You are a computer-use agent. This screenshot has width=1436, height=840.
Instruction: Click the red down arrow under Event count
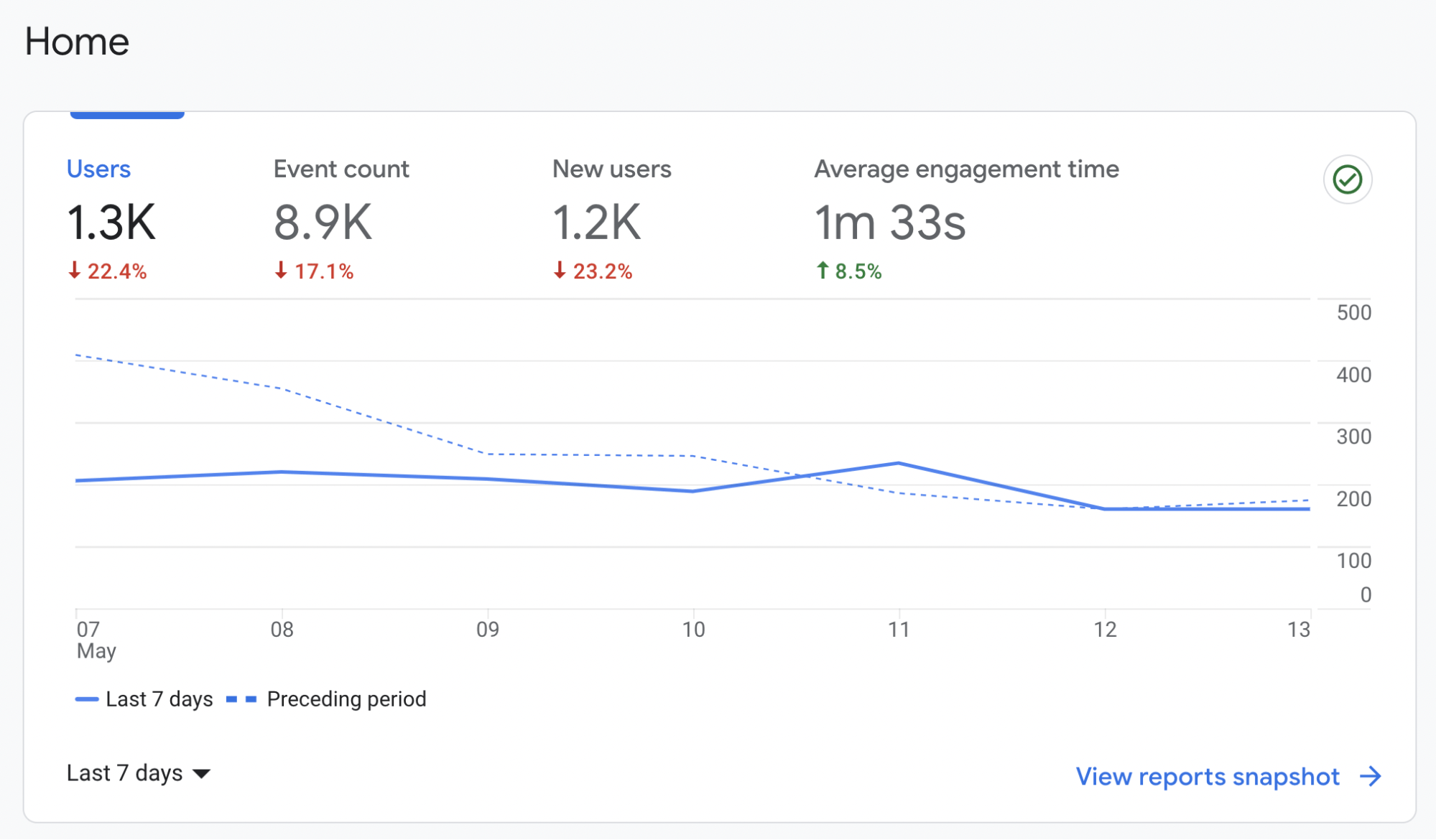click(281, 271)
